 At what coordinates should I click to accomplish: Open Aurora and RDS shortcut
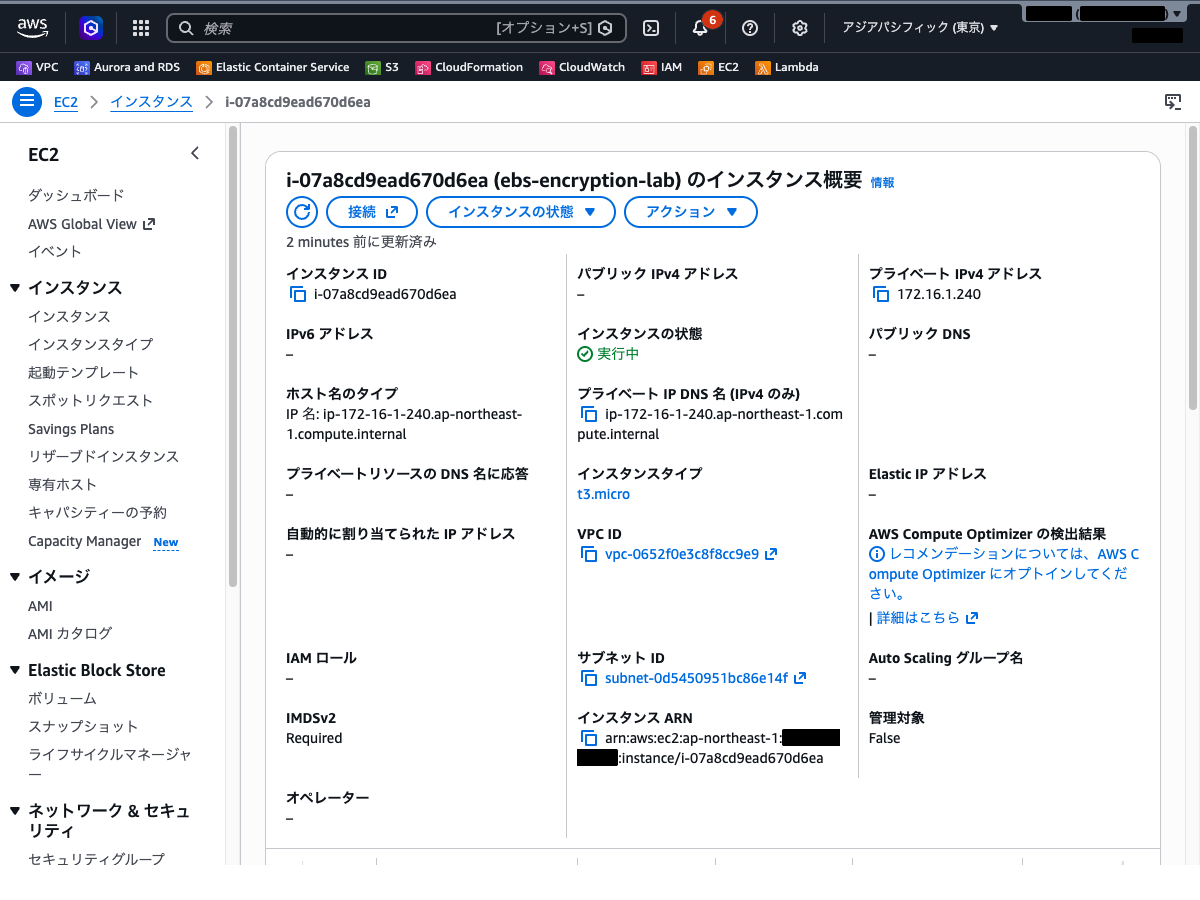(x=127, y=67)
